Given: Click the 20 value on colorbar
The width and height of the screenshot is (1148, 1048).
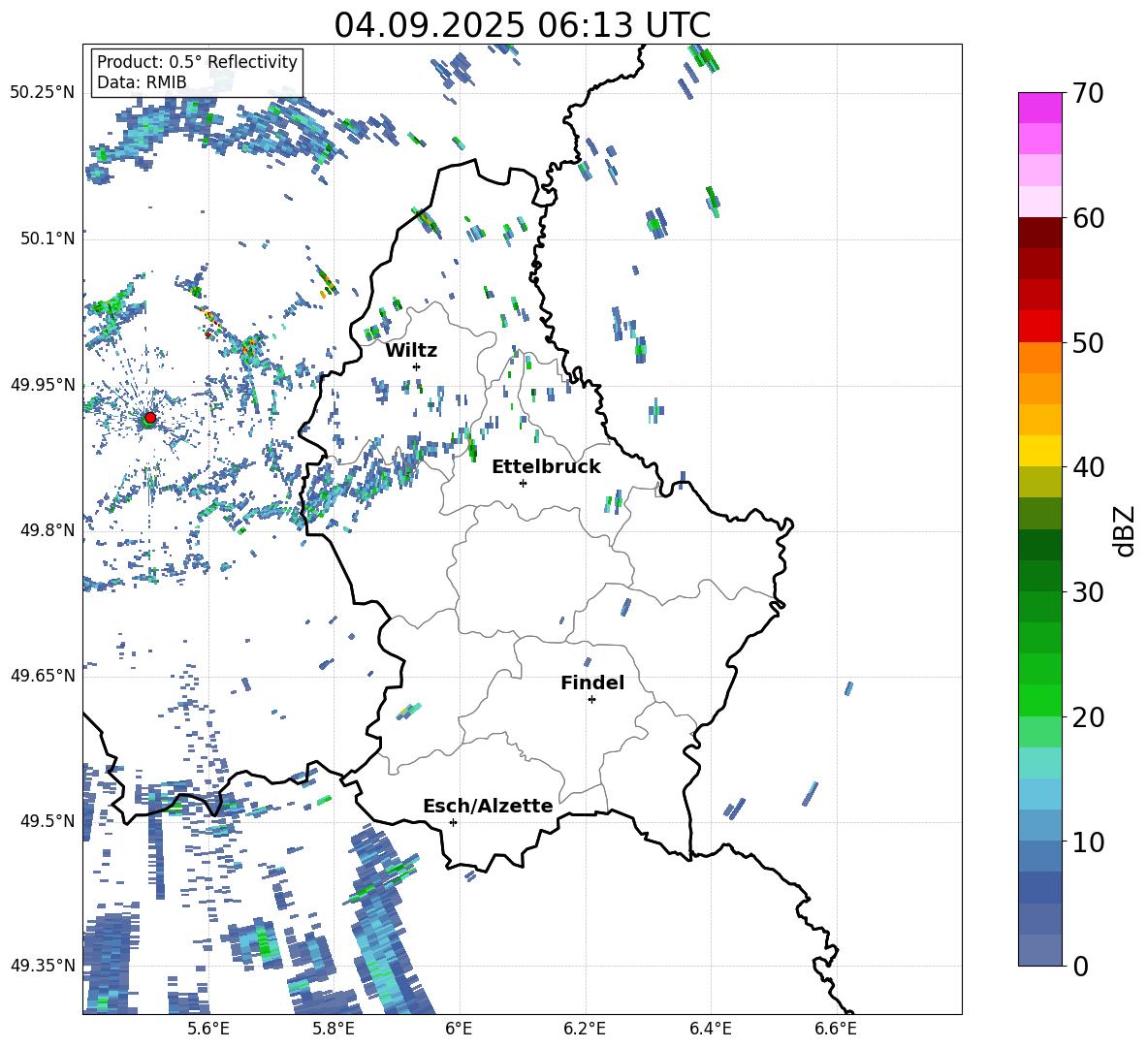Looking at the screenshot, I should click(1088, 717).
